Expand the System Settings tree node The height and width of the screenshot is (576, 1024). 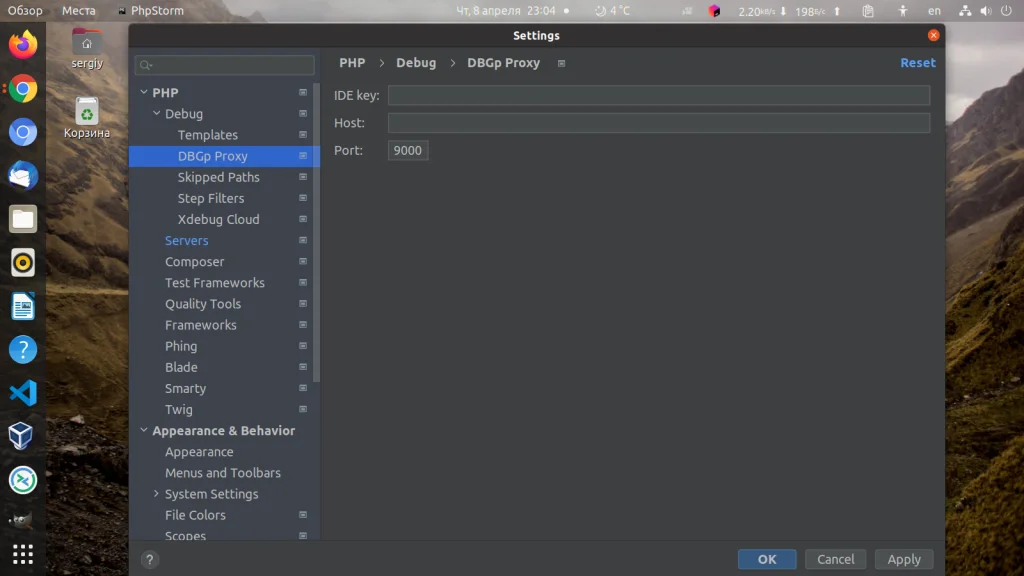pyautogui.click(x=155, y=493)
